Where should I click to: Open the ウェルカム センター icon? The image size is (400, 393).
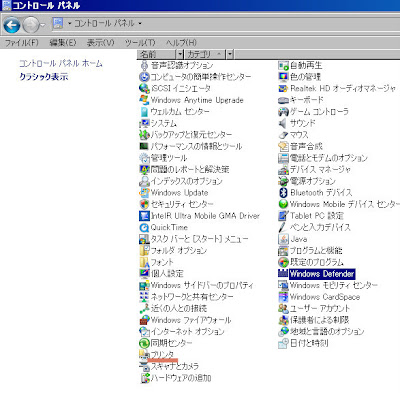[x=144, y=111]
